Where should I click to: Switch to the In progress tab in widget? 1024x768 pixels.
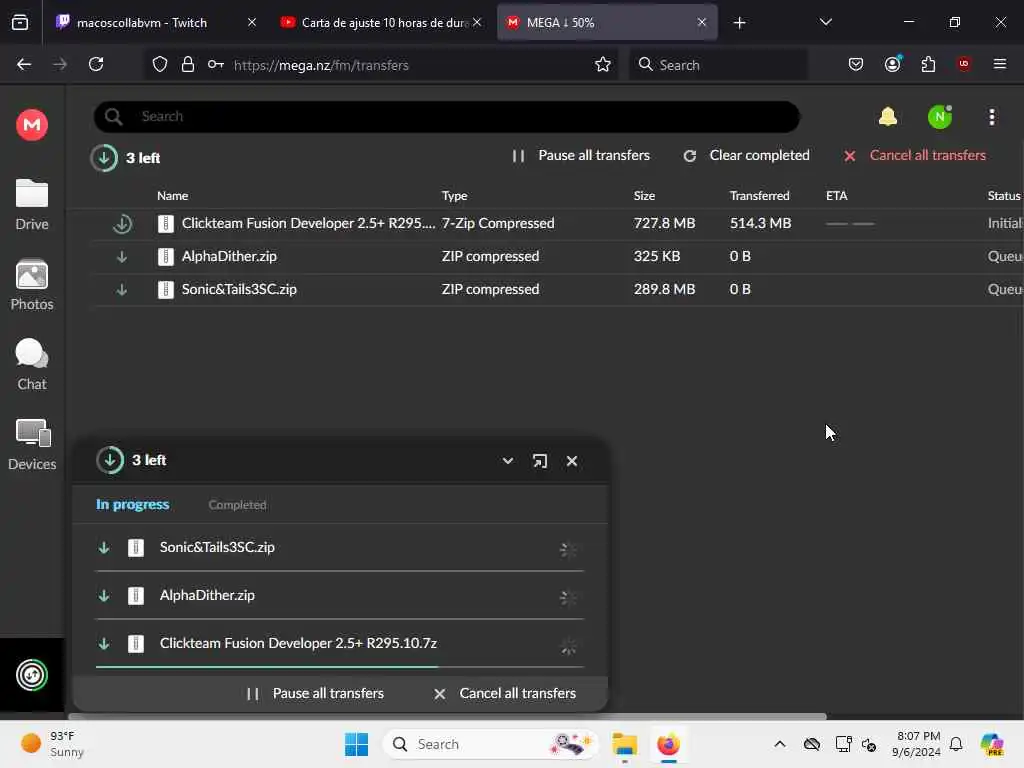(133, 505)
